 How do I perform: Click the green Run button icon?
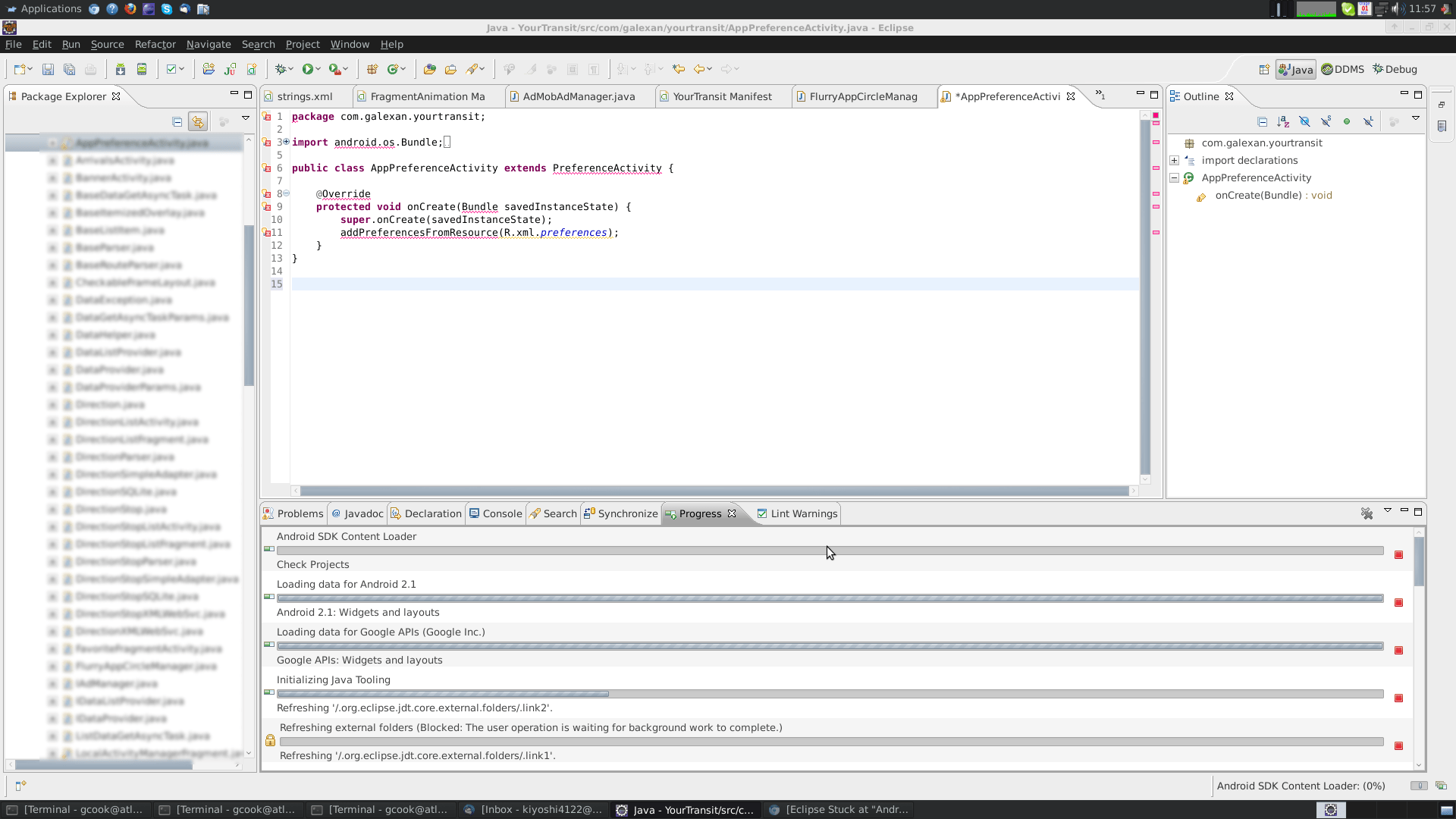307,70
